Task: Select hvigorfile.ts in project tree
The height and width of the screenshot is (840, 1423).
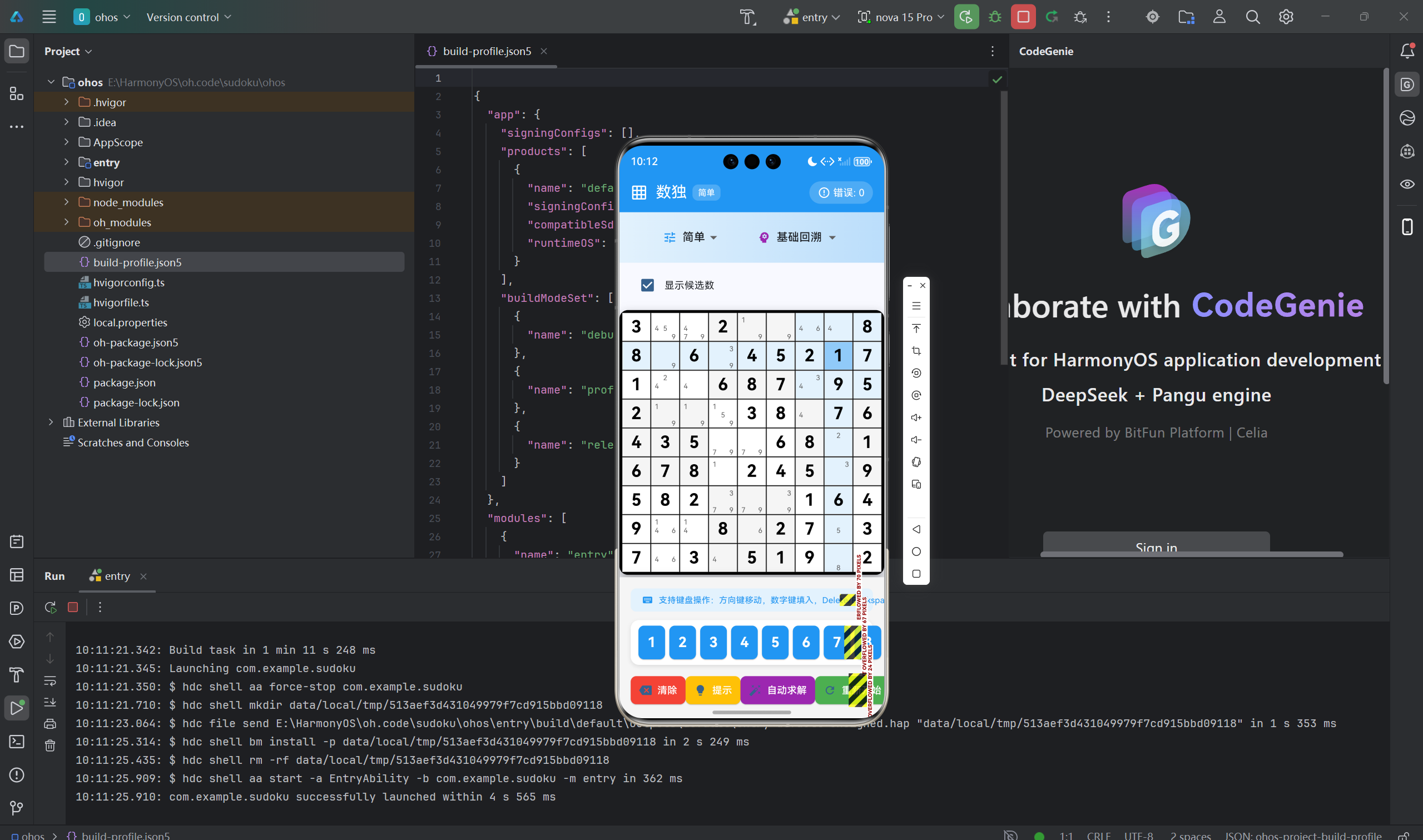Action: point(121,302)
